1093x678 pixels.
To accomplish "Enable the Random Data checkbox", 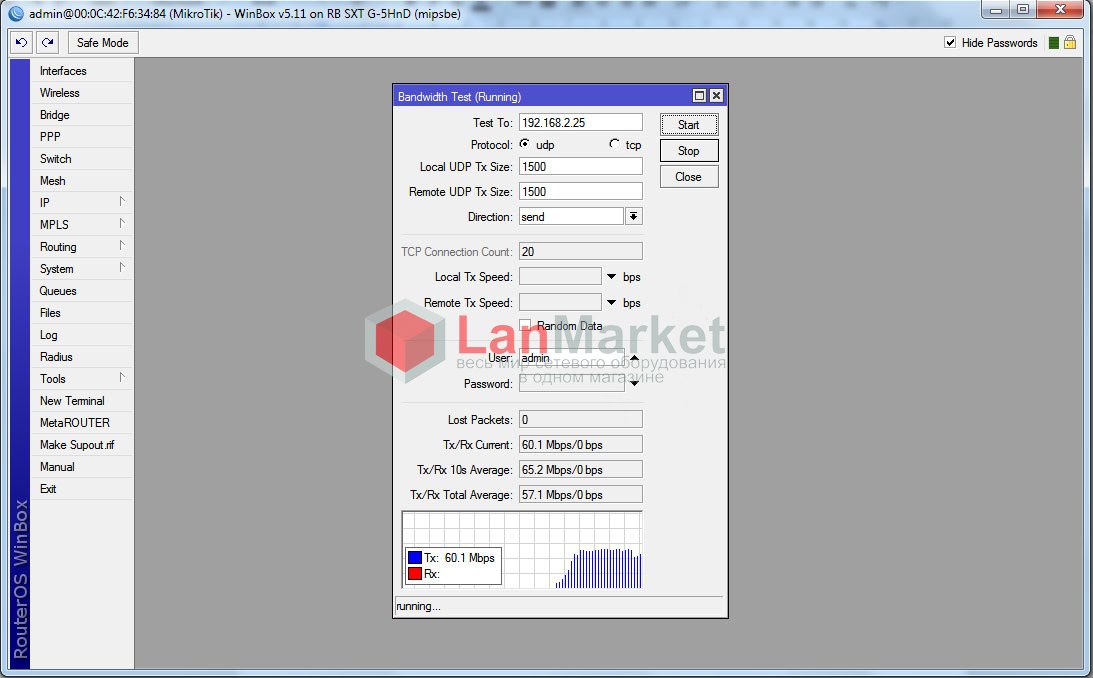I will pyautogui.click(x=524, y=325).
